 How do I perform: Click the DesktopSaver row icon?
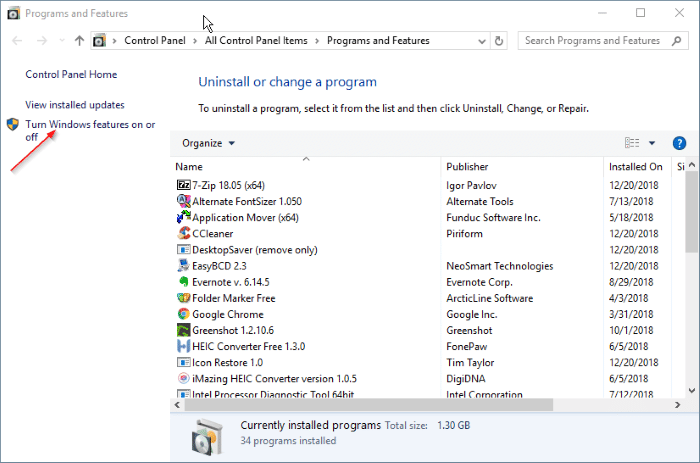[183, 249]
